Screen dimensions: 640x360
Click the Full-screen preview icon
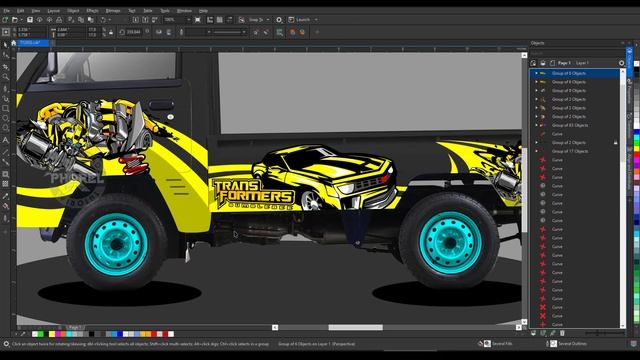198,20
